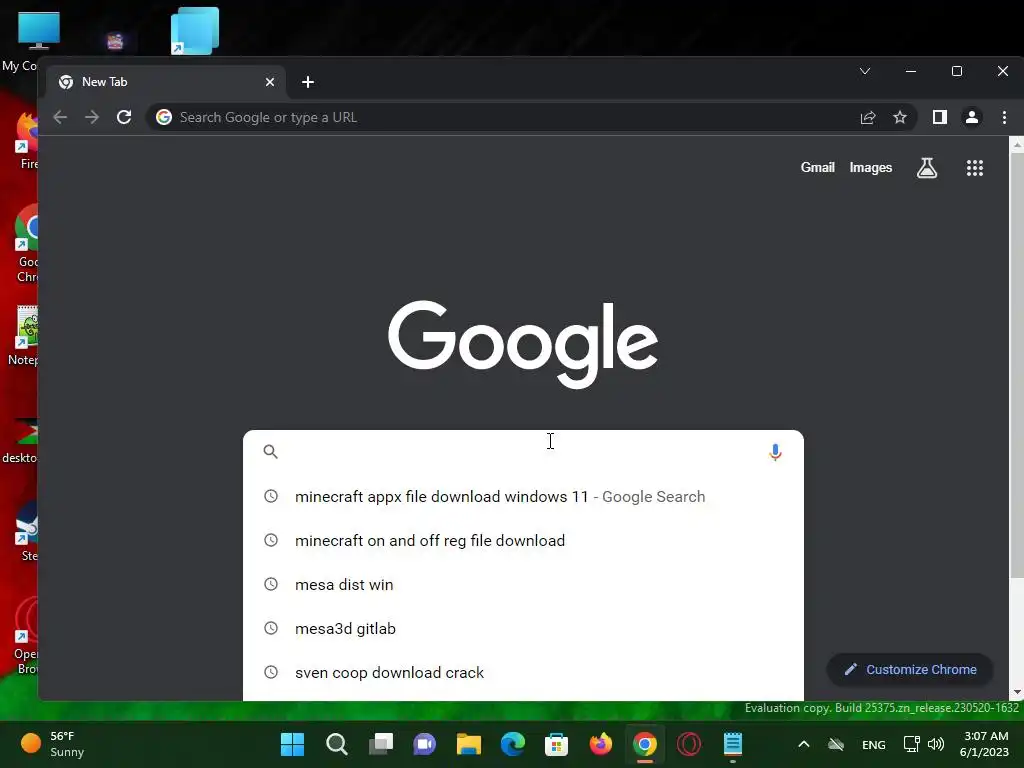The image size is (1024, 768).
Task: Launch Microsoft Edge from the taskbar
Action: 513,744
